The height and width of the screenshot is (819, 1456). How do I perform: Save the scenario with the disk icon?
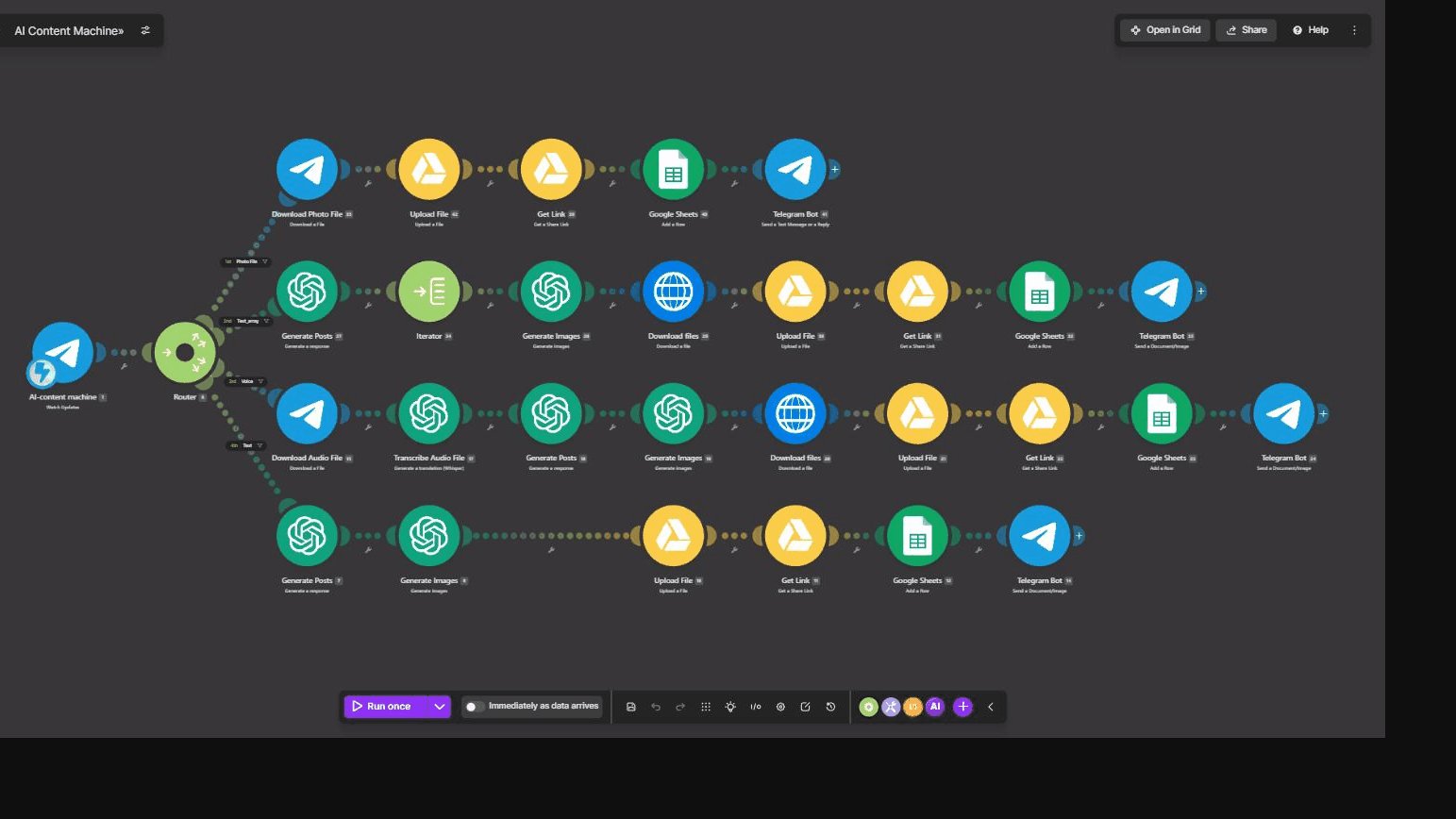pyautogui.click(x=631, y=707)
